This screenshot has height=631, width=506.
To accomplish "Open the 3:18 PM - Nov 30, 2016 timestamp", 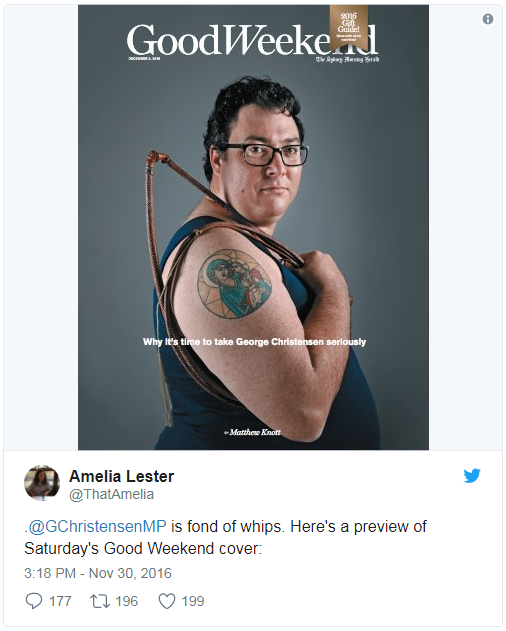I will tap(98, 573).
